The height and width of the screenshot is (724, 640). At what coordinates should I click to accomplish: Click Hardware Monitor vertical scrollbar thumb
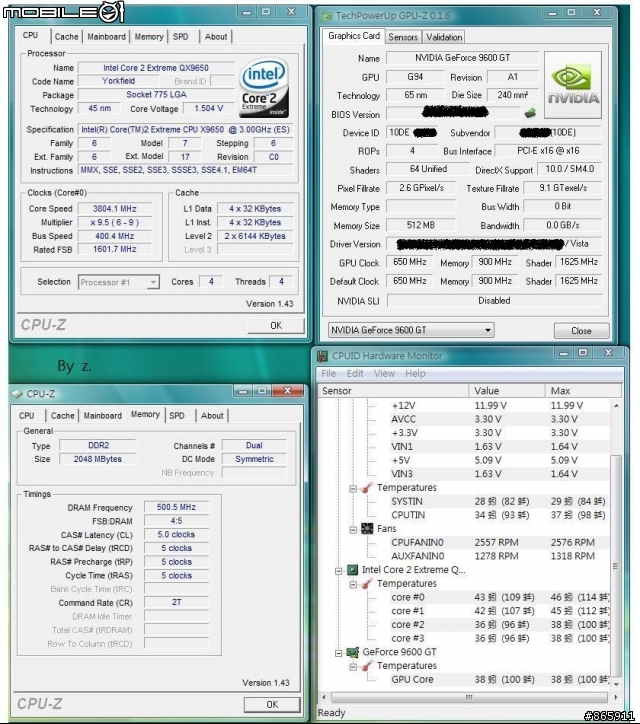[x=616, y=566]
